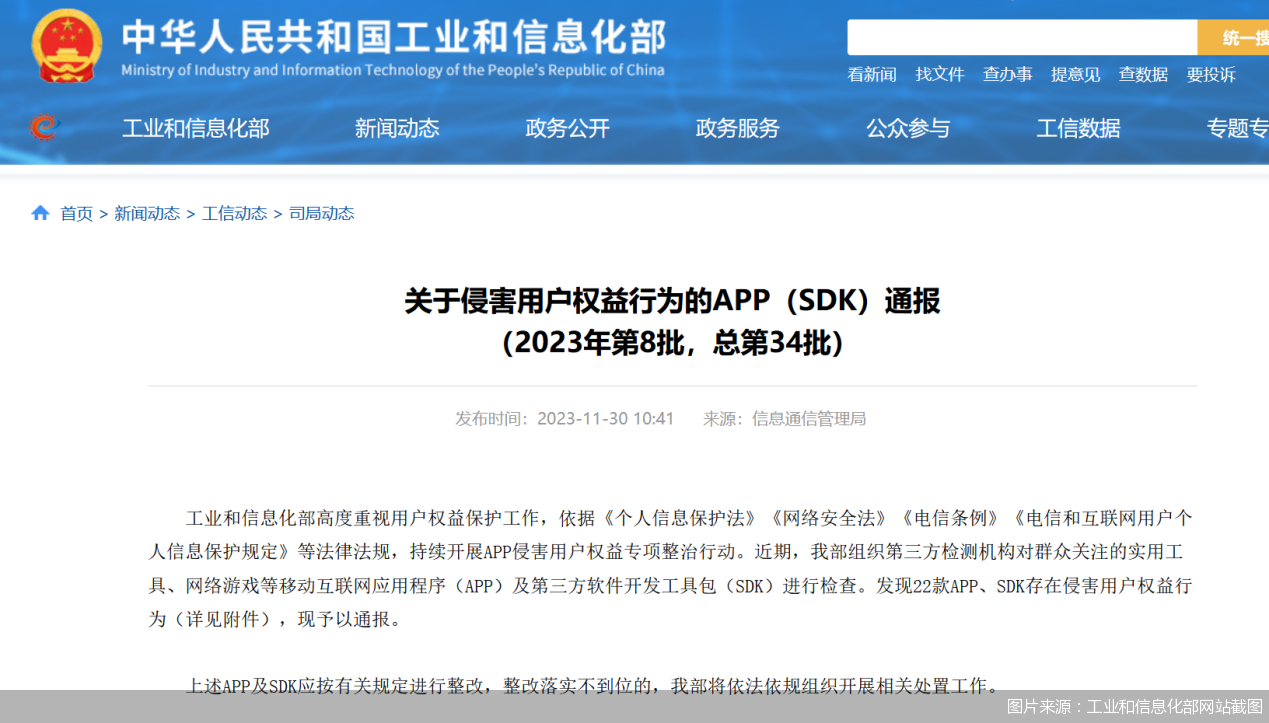Screen dimensions: 1269x723
Task: Open the 公众参与 menu
Action: coord(908,128)
